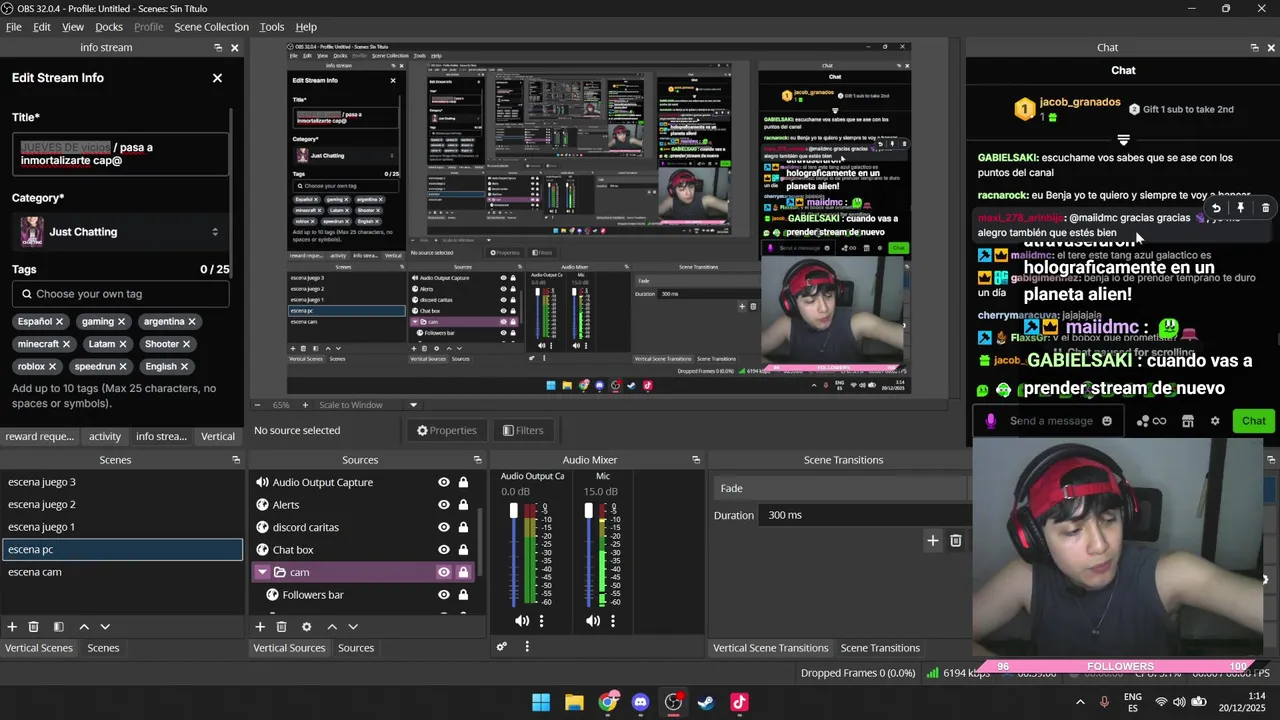Add a new source with the plus icon

[x=260, y=627]
